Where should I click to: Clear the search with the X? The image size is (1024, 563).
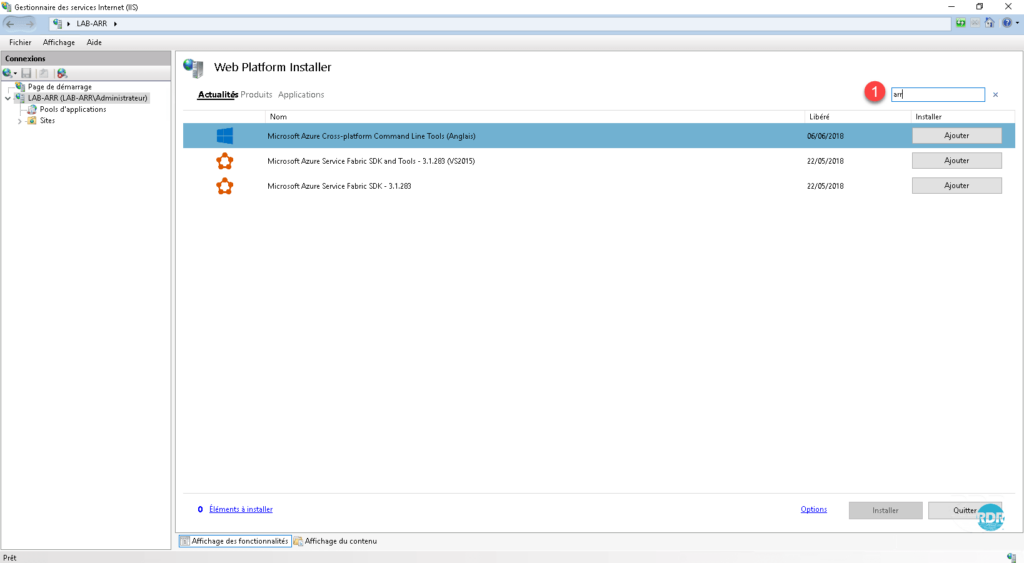point(995,95)
